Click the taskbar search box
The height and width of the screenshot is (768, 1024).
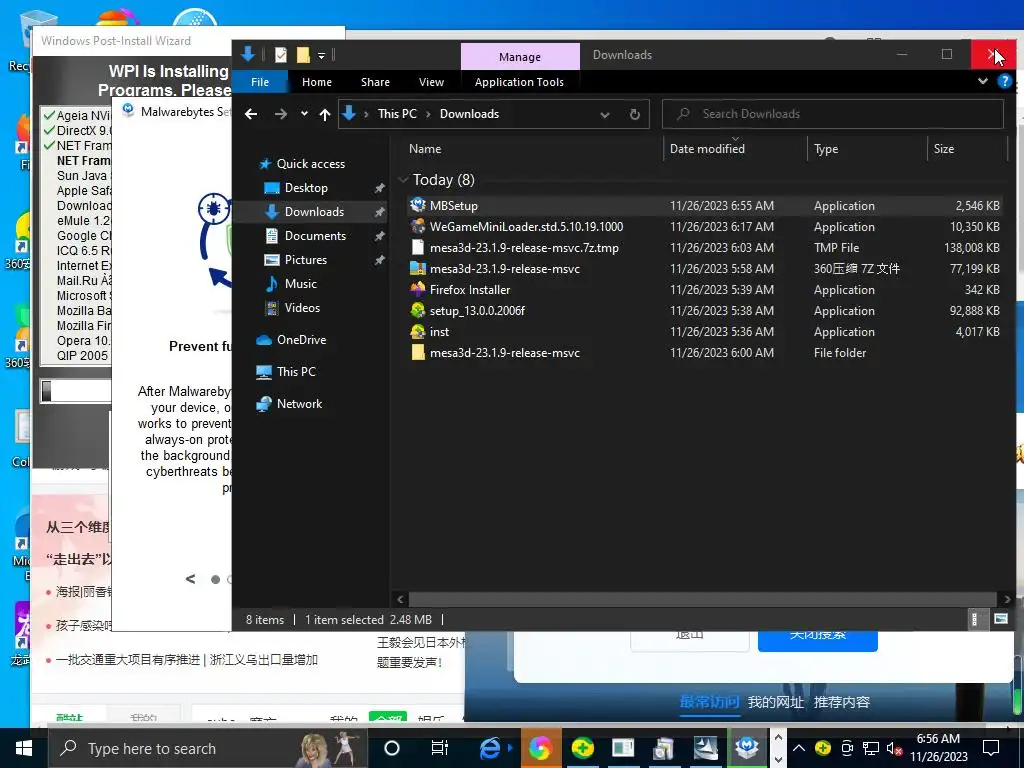point(209,748)
